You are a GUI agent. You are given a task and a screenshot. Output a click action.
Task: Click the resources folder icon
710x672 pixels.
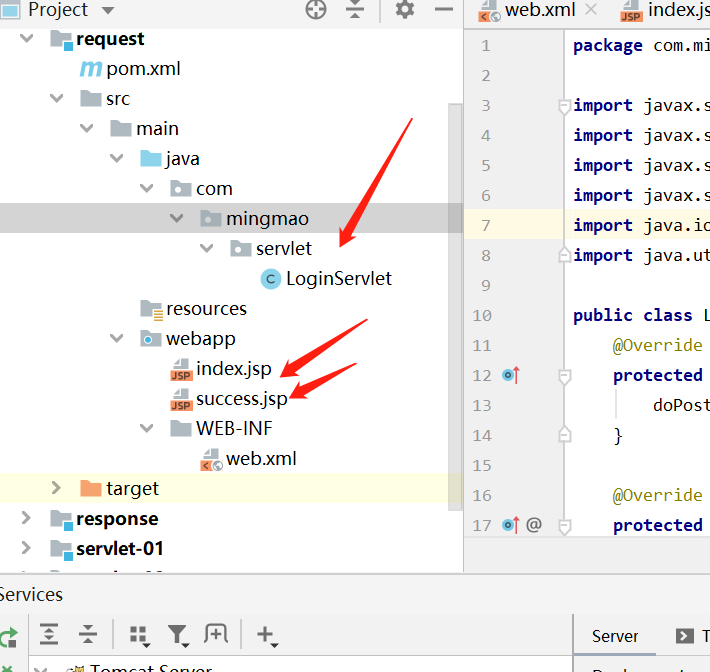(152, 310)
